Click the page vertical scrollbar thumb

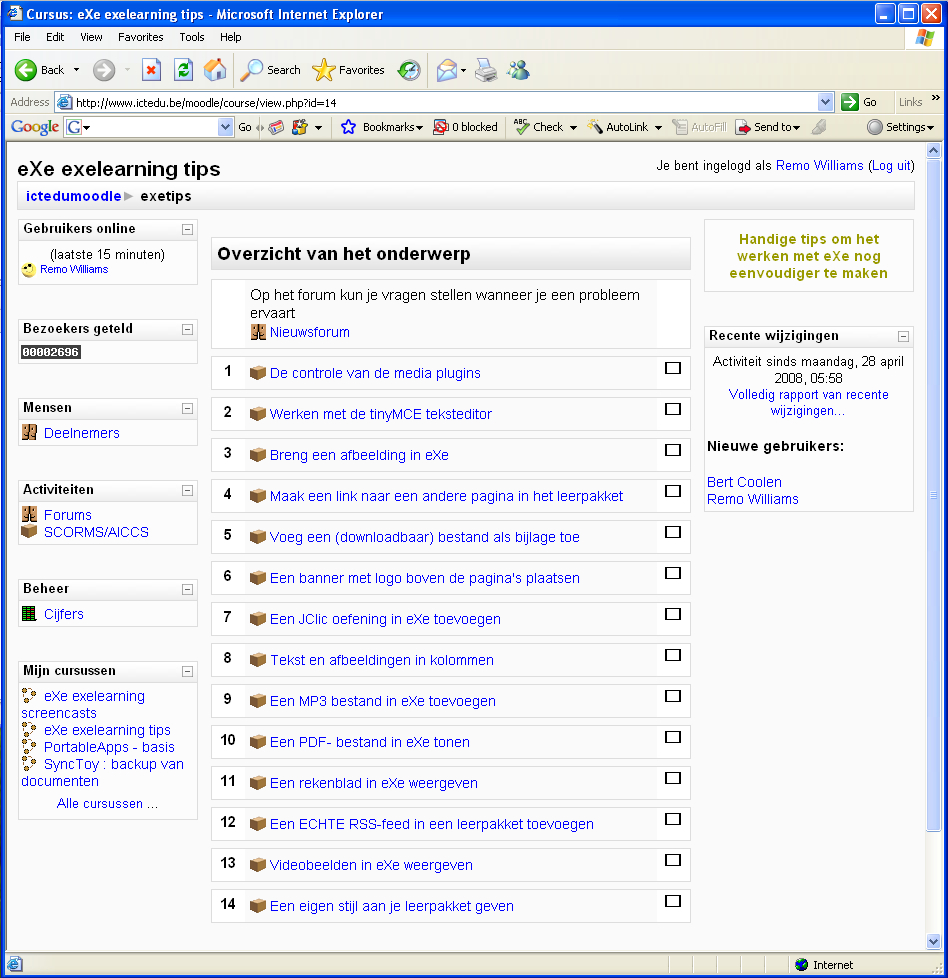(933, 495)
